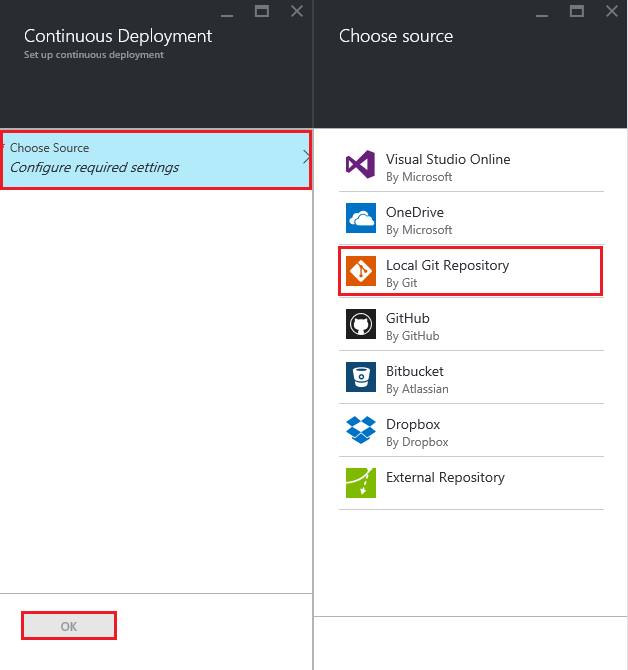Image resolution: width=628 pixels, height=670 pixels.
Task: Click the OneDrive cloud icon
Action: point(361,218)
